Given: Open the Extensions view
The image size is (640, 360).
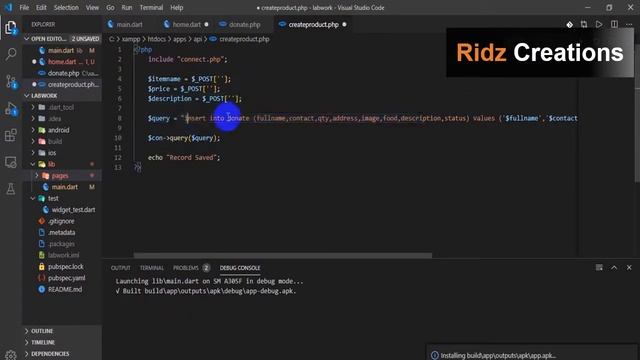Looking at the screenshot, I should pos(11,135).
